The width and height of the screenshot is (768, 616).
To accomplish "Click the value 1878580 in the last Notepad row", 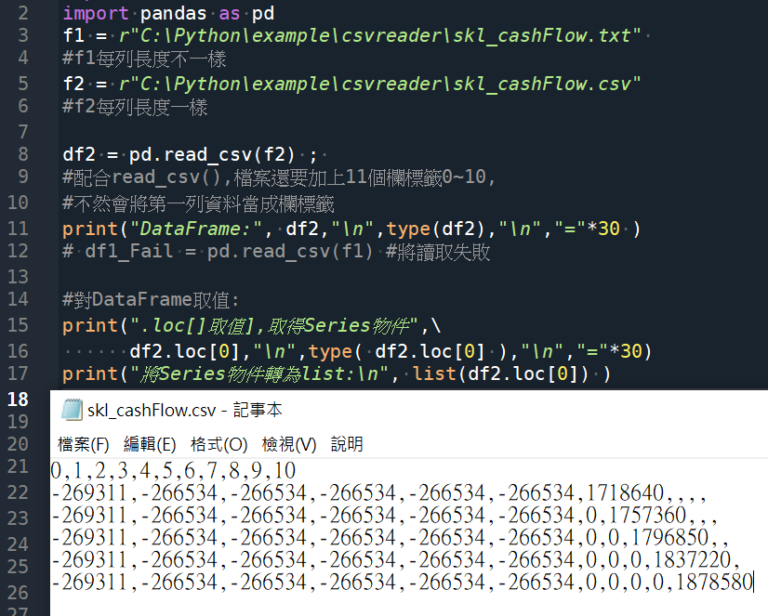I will [714, 582].
